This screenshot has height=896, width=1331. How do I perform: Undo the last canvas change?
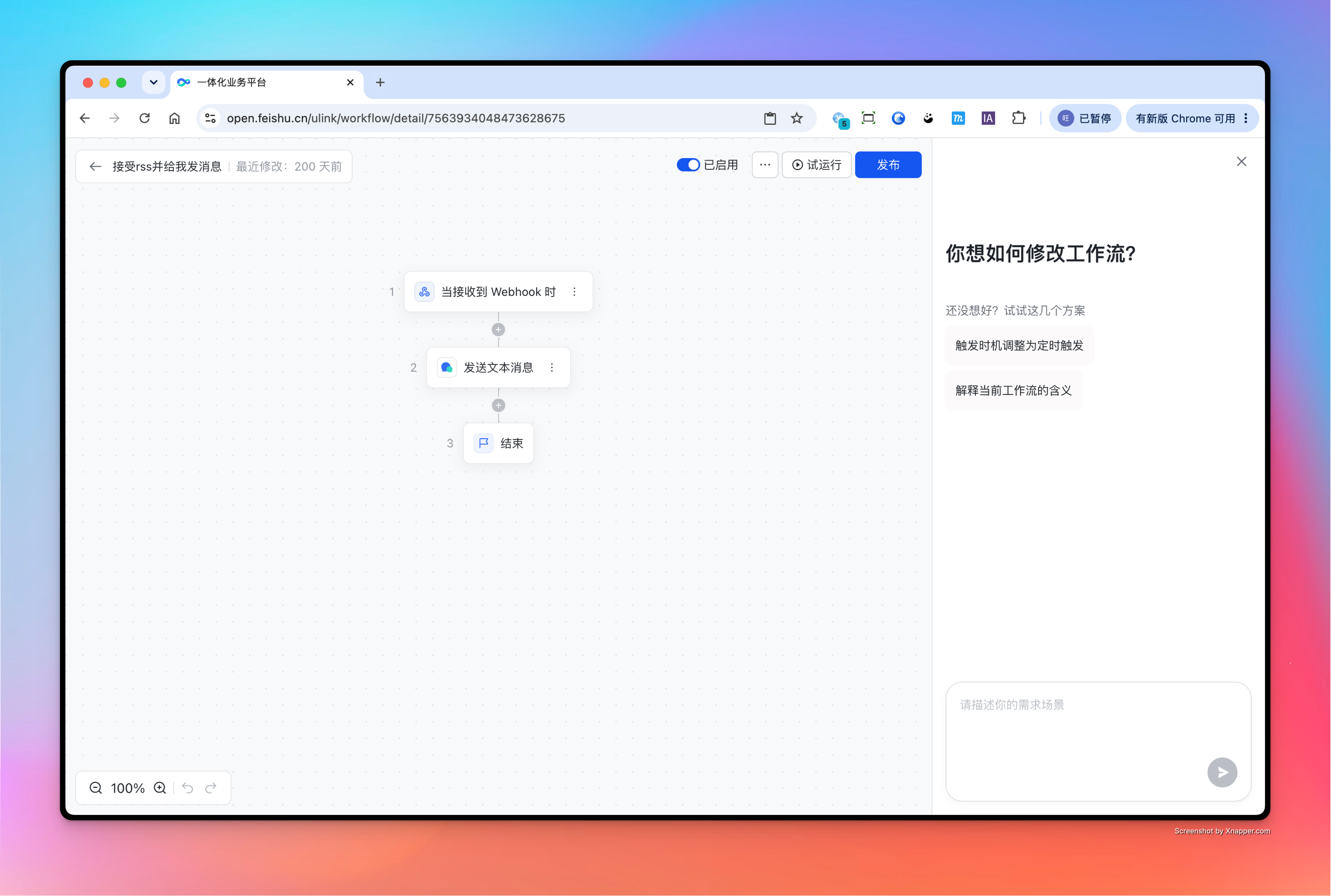point(187,788)
